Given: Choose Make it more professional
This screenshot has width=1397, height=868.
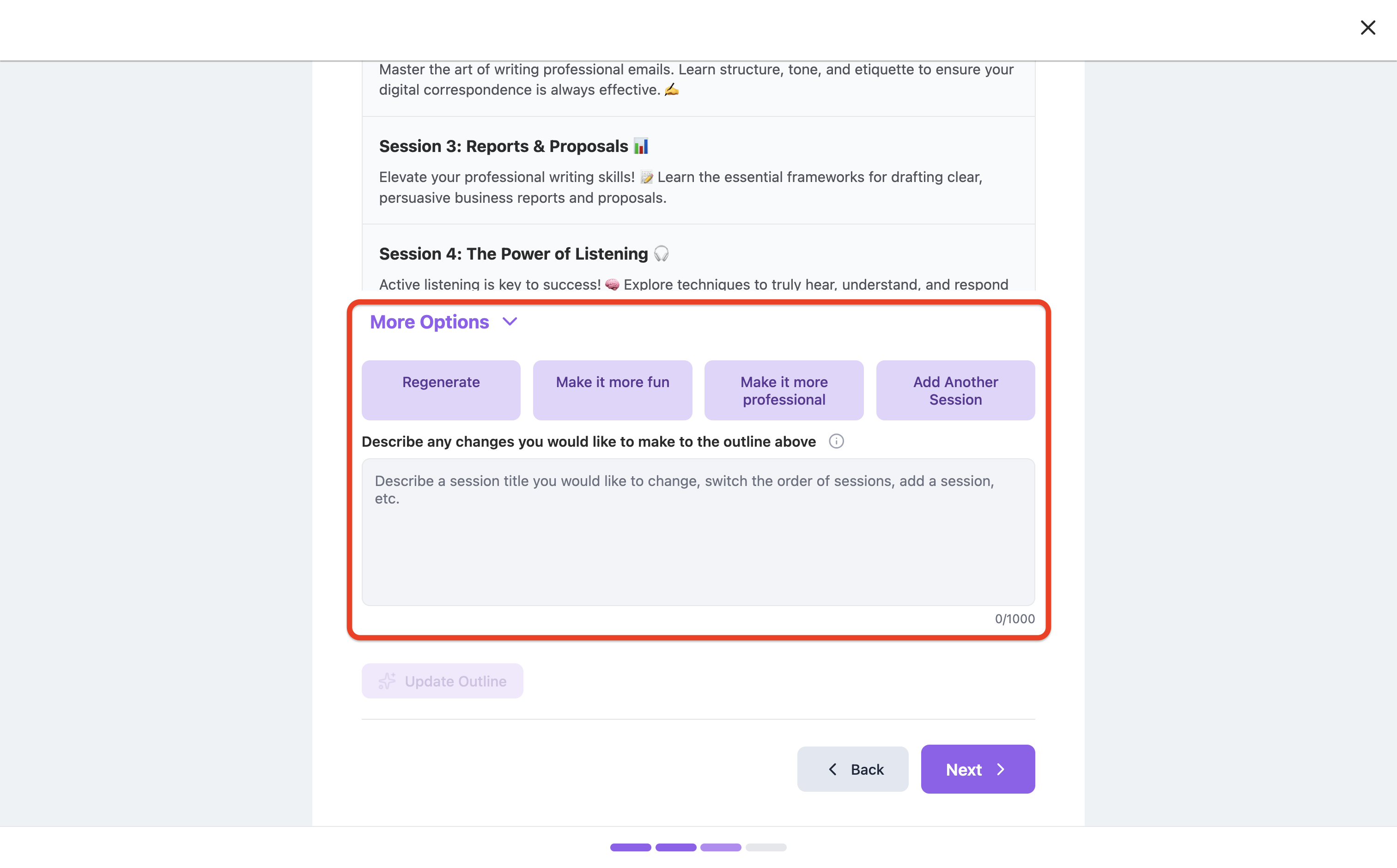Looking at the screenshot, I should 784,390.
